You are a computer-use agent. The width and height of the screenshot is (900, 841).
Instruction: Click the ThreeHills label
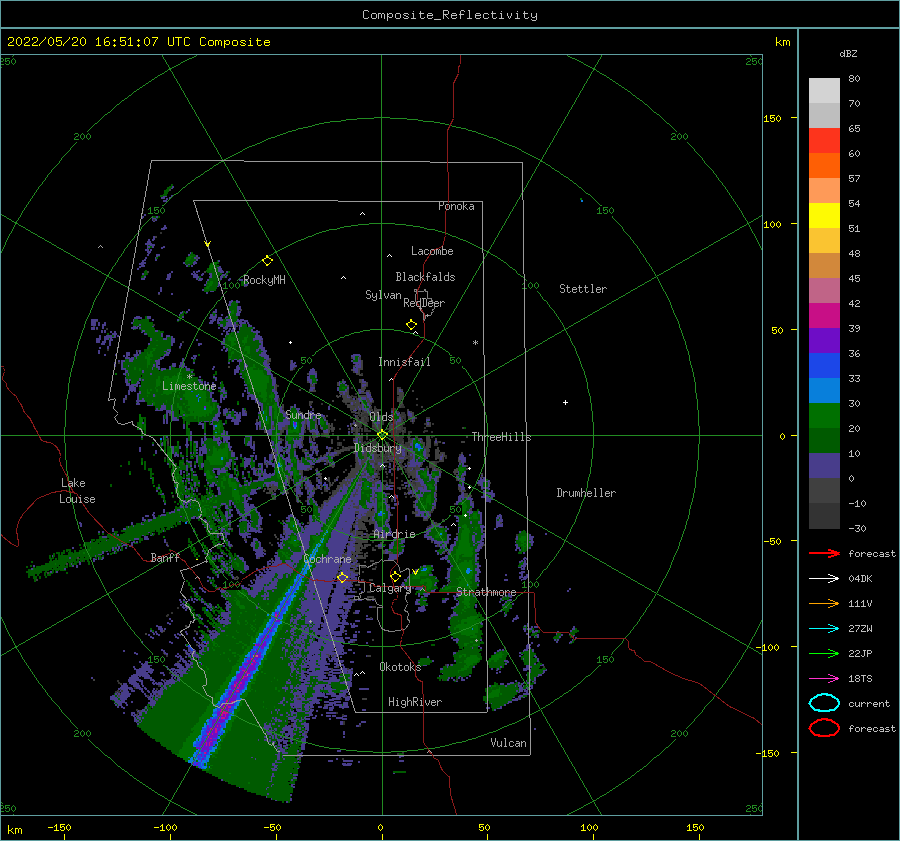click(501, 437)
